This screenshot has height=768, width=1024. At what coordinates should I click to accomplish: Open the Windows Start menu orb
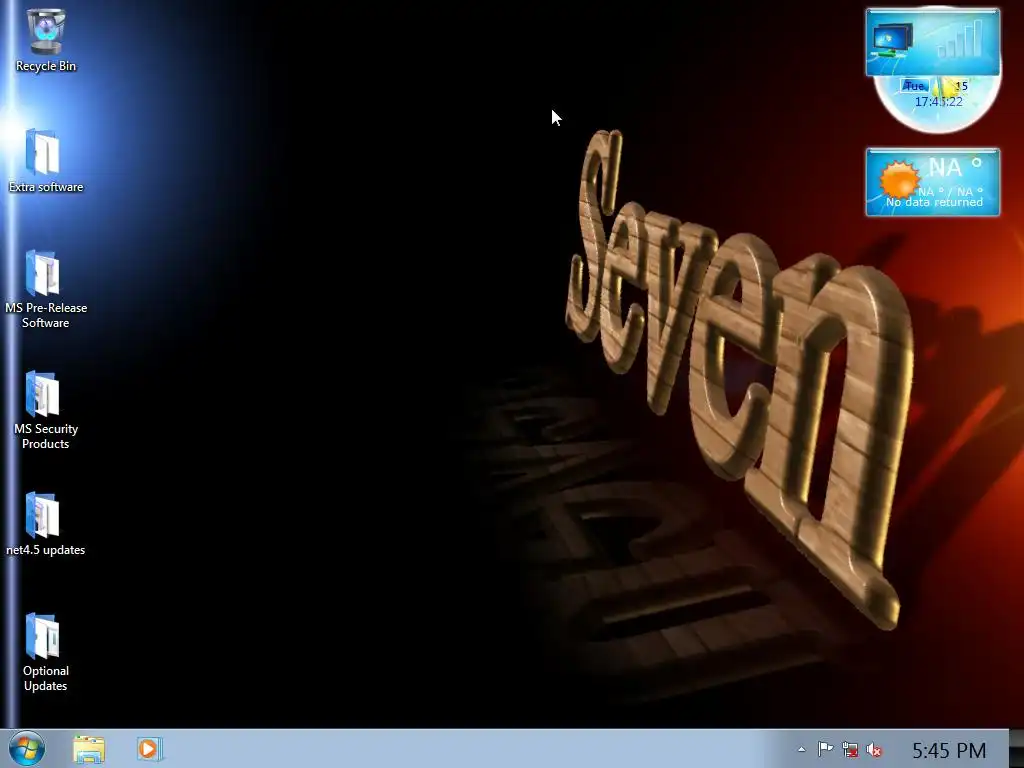[x=27, y=748]
